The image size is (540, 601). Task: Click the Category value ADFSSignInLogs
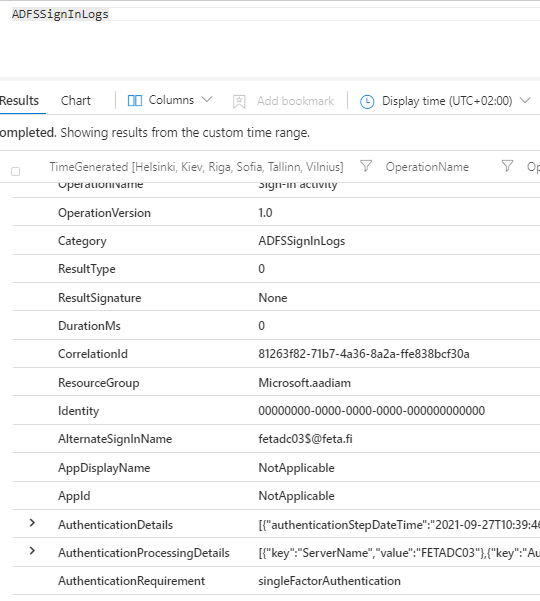[x=302, y=241]
